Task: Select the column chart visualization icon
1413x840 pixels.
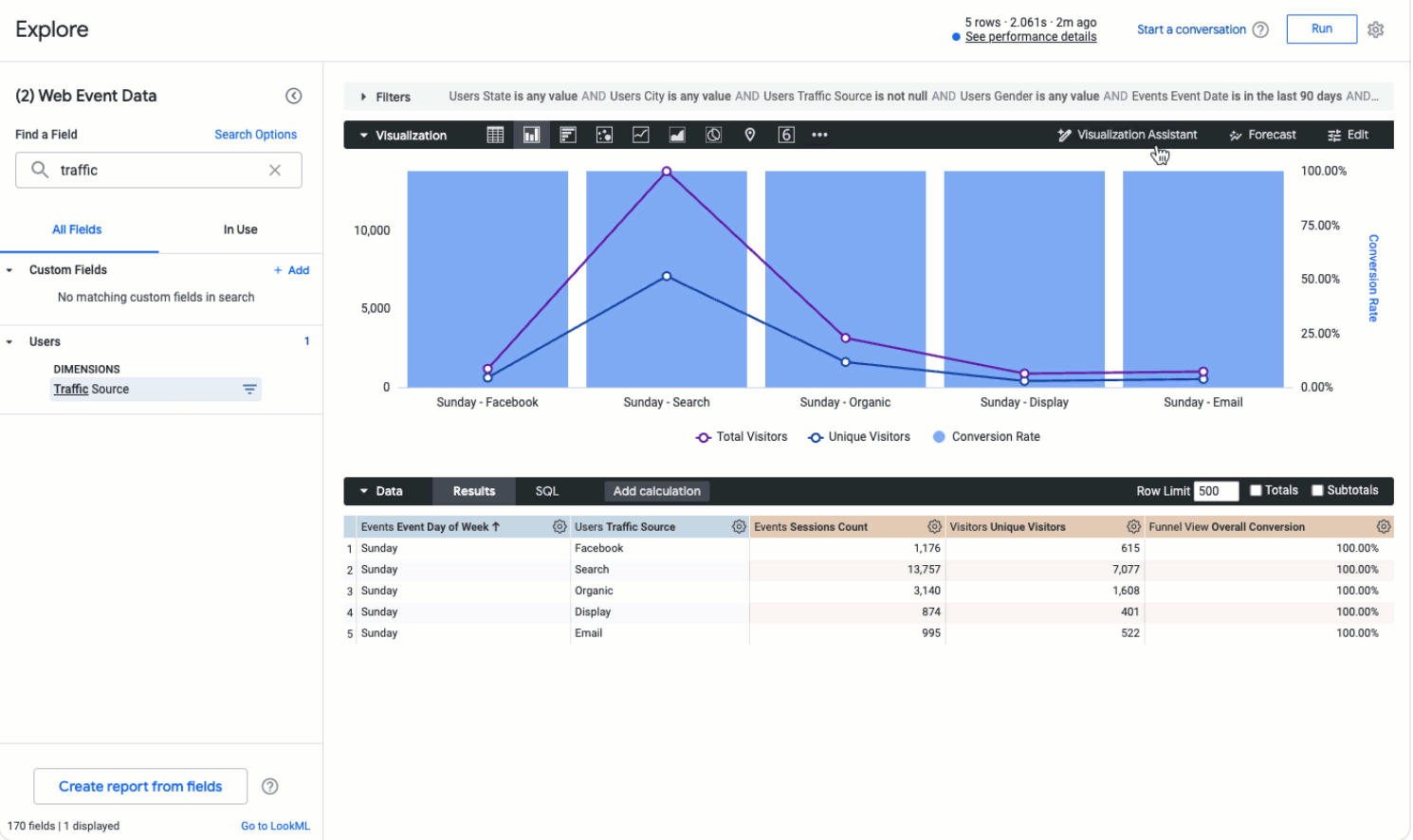Action: (x=531, y=135)
